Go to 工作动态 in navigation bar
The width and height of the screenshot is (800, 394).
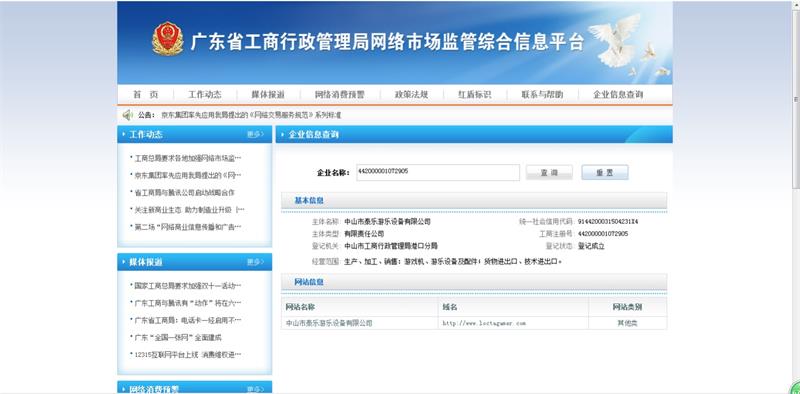(205, 94)
